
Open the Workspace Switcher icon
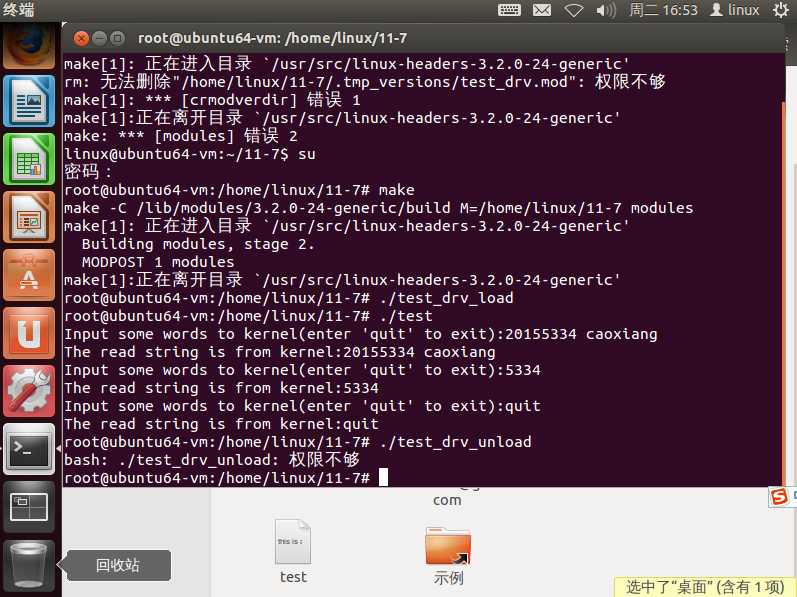coord(28,507)
